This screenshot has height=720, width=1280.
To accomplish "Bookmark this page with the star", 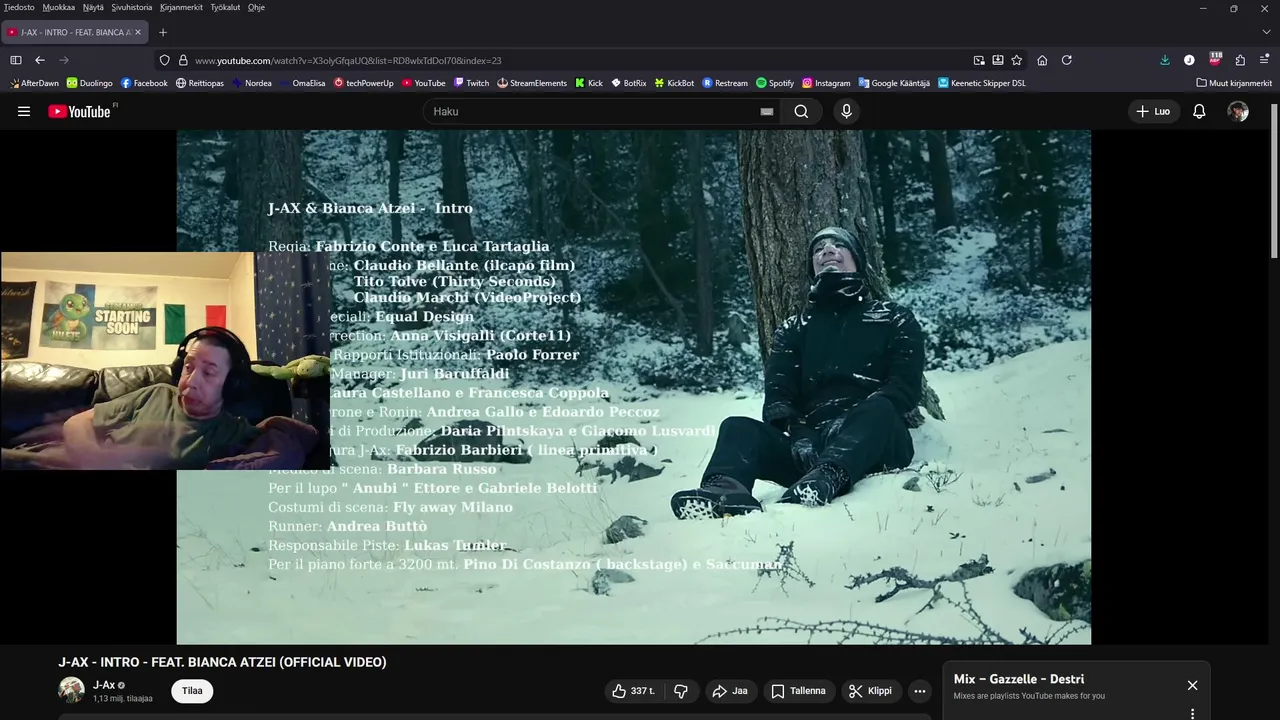I will [x=1017, y=60].
